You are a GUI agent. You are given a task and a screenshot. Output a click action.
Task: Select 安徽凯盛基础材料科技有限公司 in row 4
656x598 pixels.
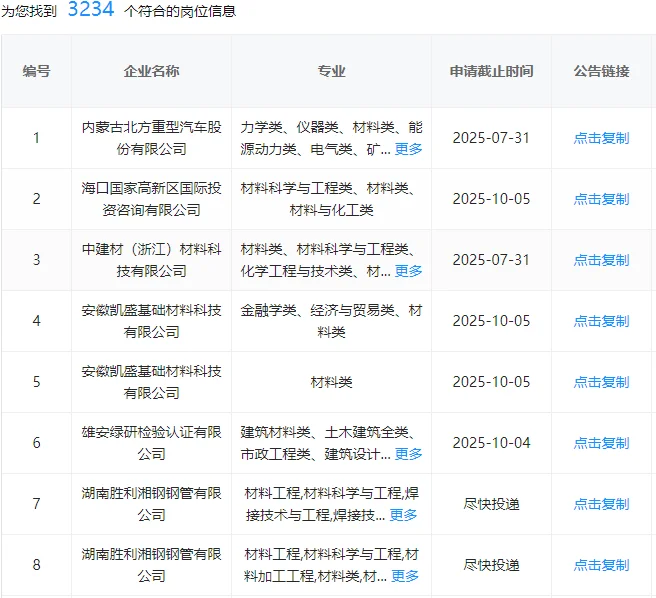point(151,321)
